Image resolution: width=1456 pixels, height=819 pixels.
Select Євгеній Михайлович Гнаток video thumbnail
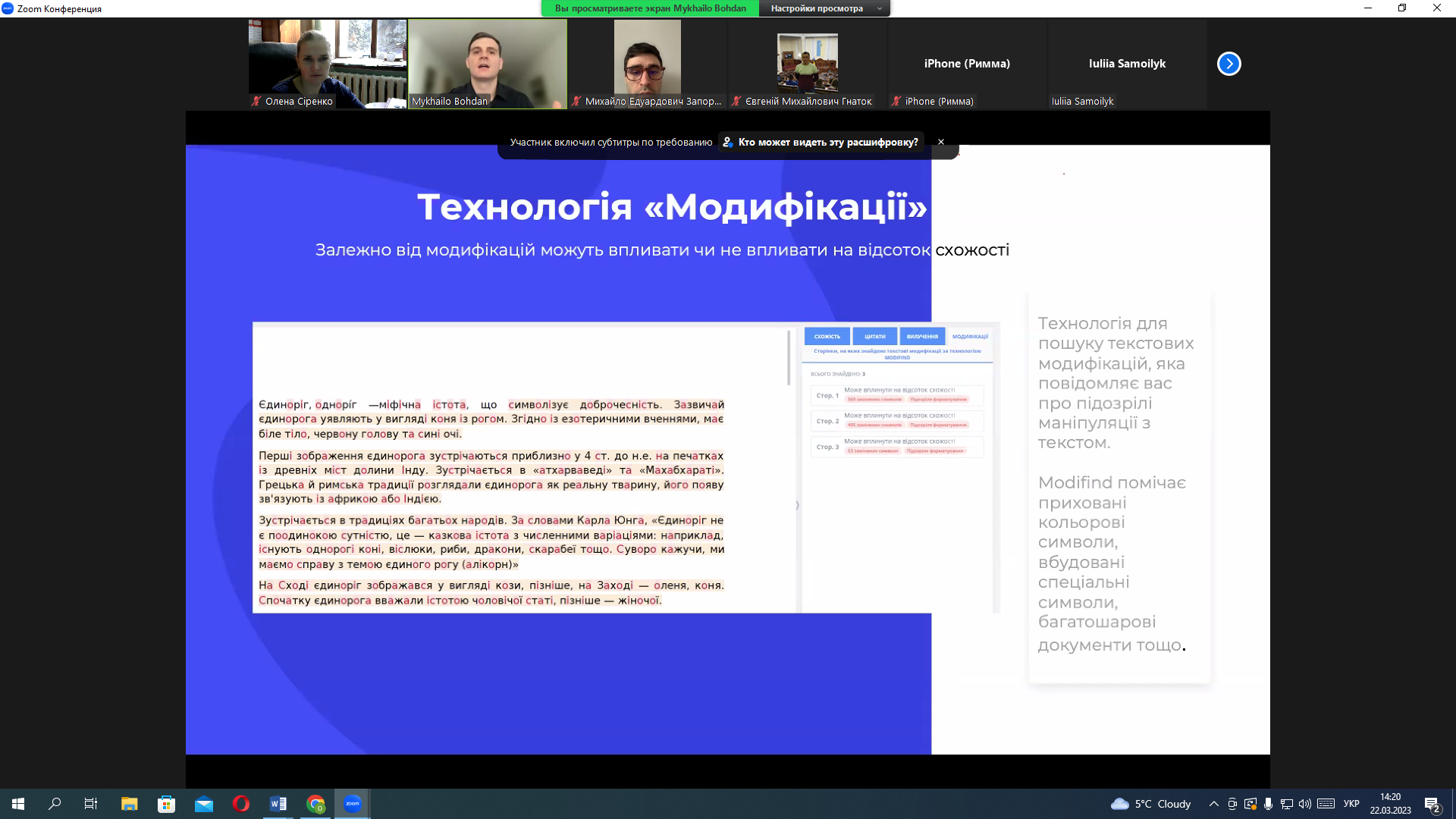(808, 64)
